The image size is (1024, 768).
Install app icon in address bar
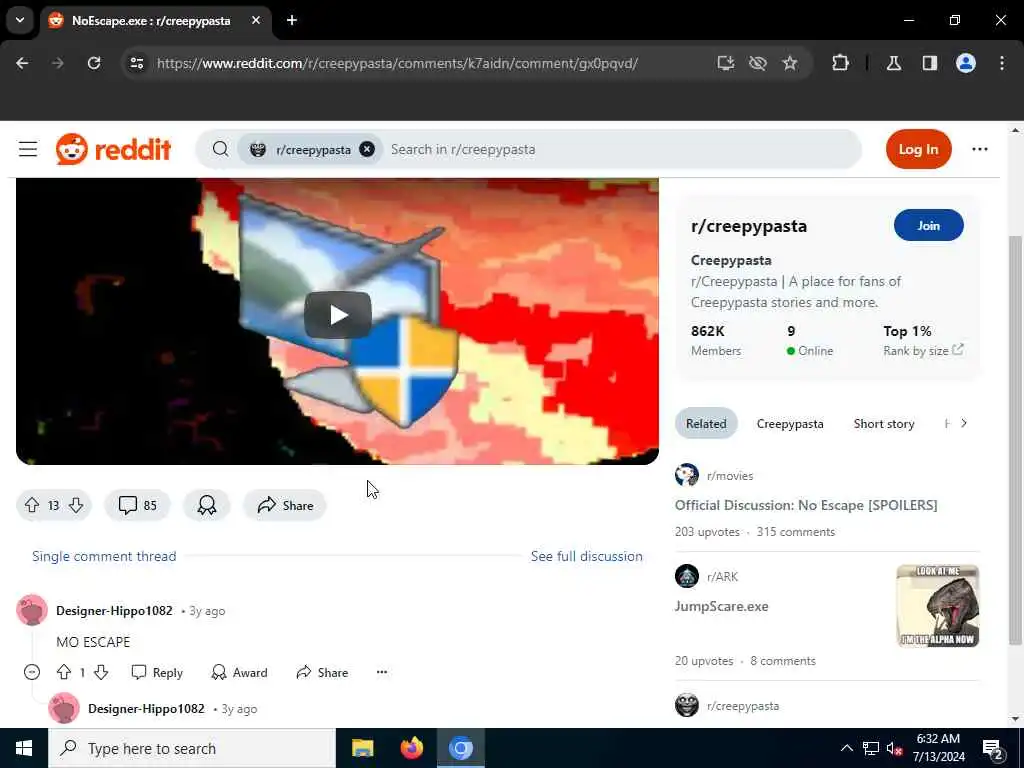[726, 63]
